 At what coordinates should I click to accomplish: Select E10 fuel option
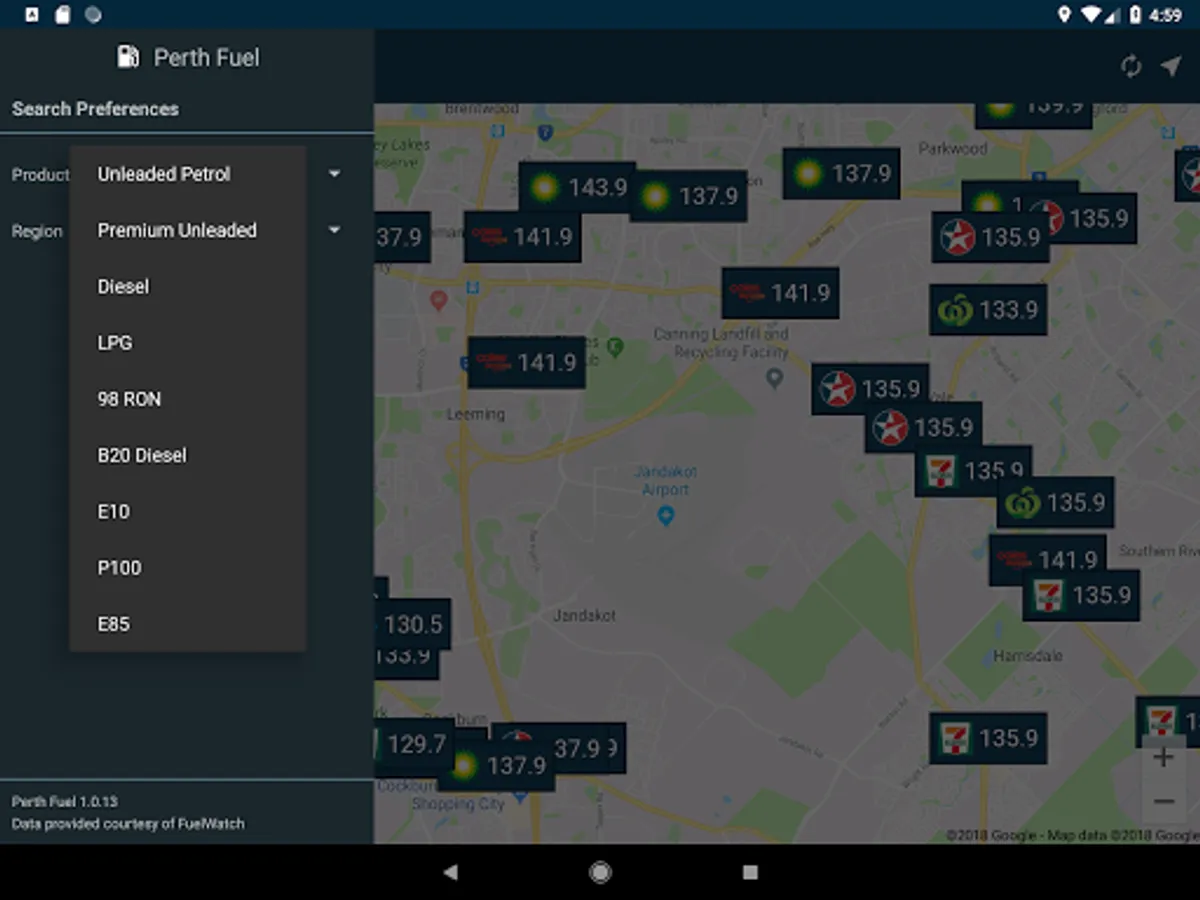[188, 511]
